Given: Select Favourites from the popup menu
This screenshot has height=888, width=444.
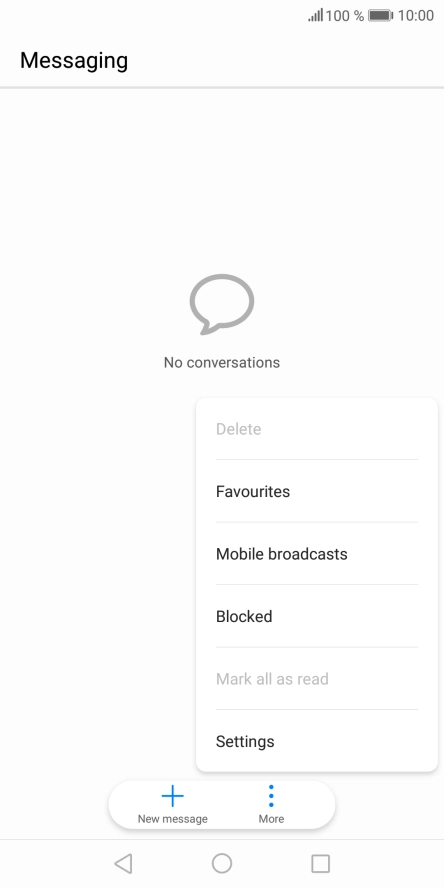Looking at the screenshot, I should tap(317, 491).
